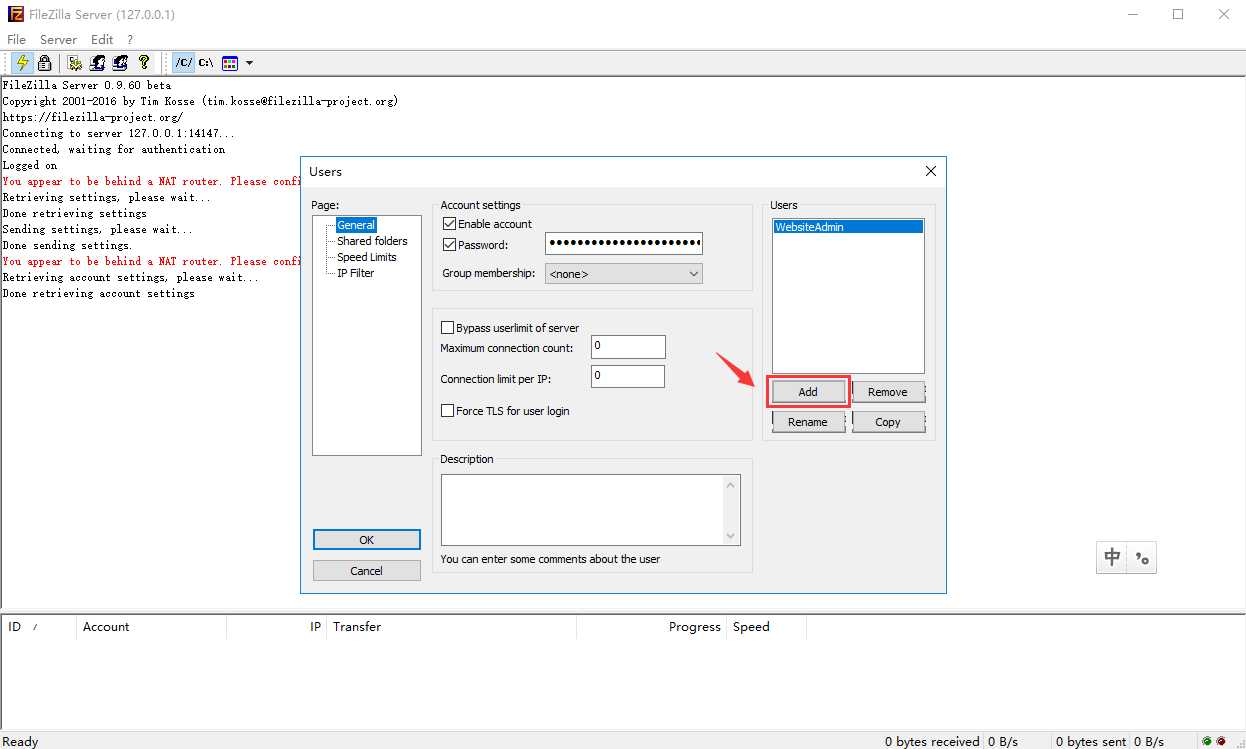Click the 'Logged on' log line
The width and height of the screenshot is (1246, 749).
click(x=30, y=166)
